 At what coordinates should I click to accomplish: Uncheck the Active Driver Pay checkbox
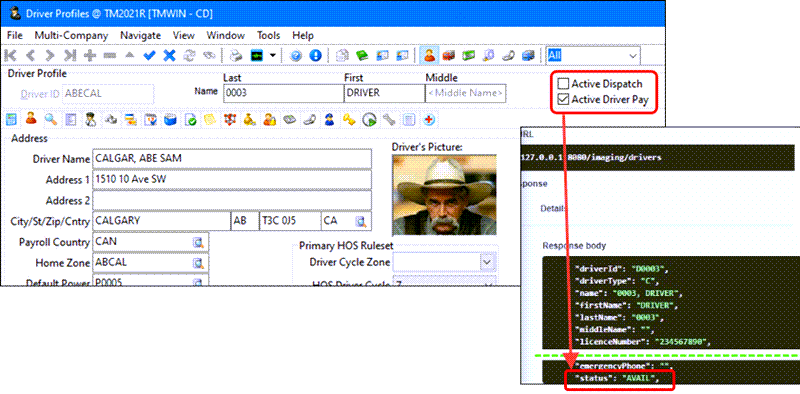pyautogui.click(x=563, y=100)
